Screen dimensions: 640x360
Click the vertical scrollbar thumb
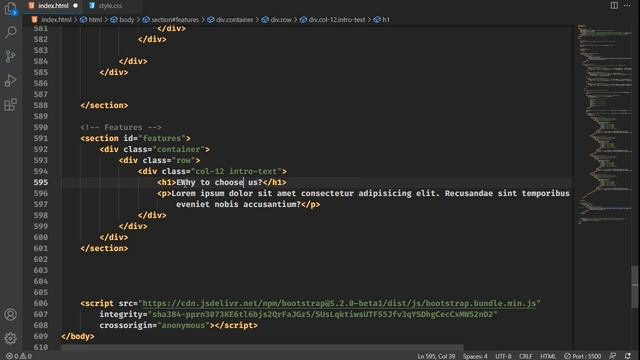coord(635,287)
